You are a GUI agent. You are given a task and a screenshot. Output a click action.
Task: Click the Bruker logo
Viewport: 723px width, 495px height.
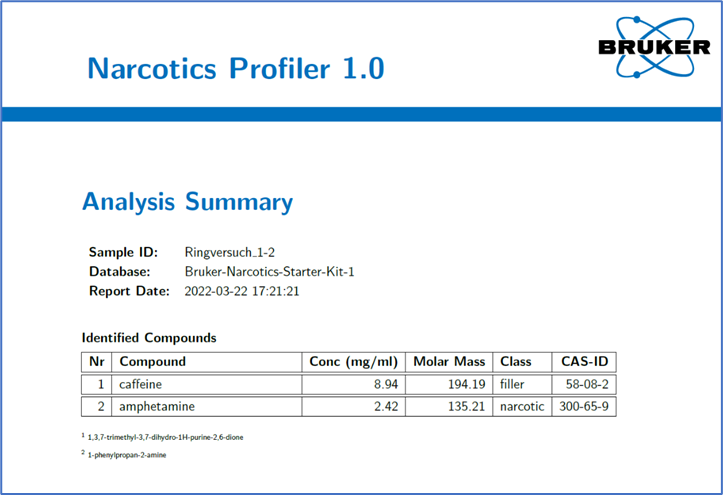[654, 47]
